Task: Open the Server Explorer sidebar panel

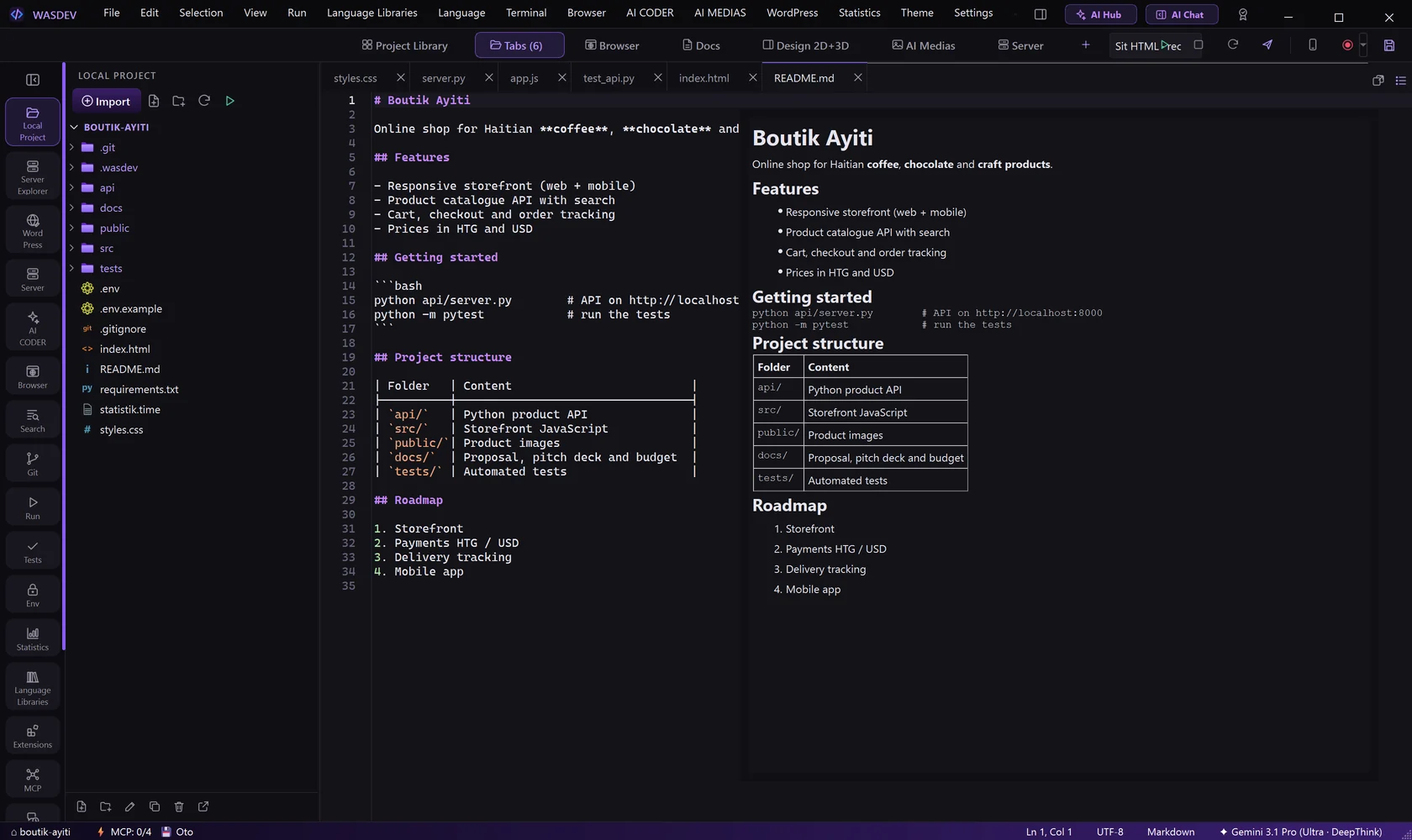Action: (x=33, y=177)
